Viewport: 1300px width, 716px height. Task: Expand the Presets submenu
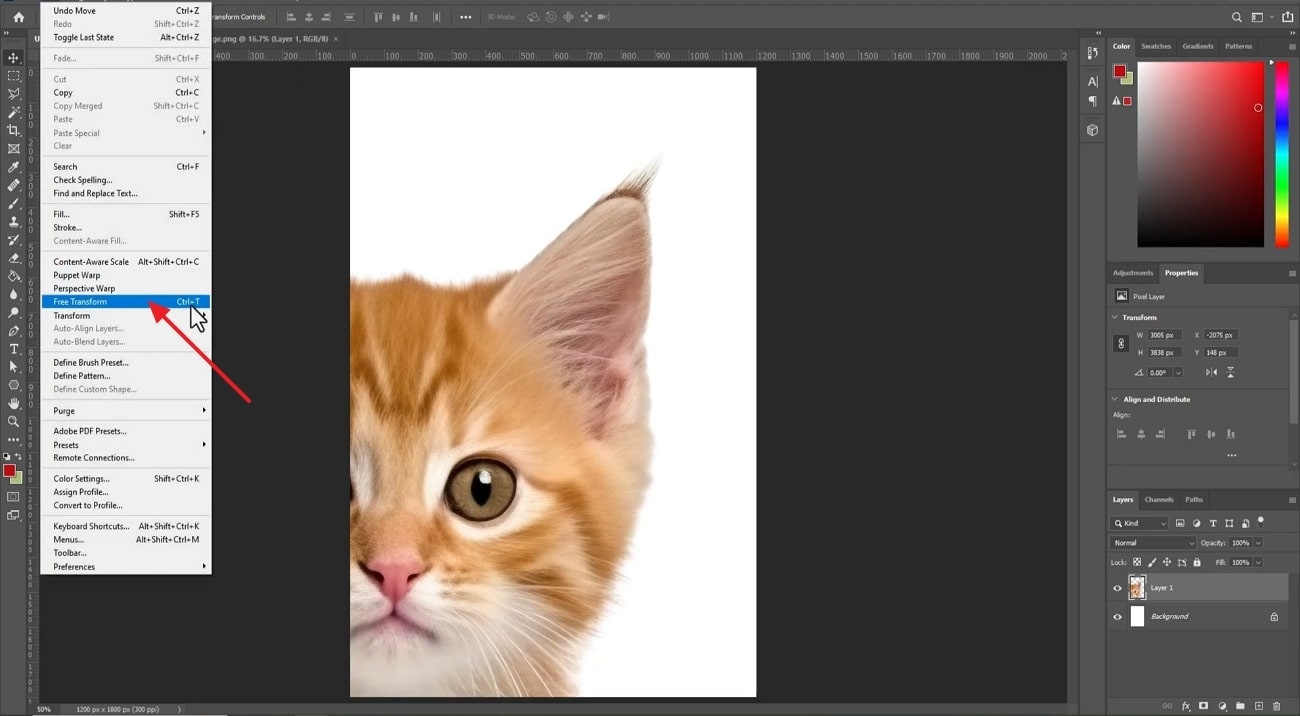pos(126,445)
